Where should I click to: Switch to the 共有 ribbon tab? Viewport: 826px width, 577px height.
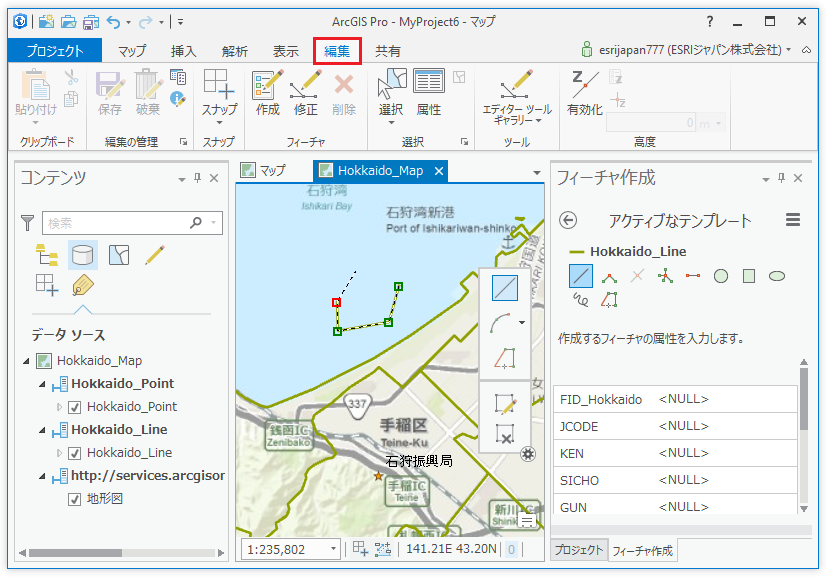(x=388, y=51)
